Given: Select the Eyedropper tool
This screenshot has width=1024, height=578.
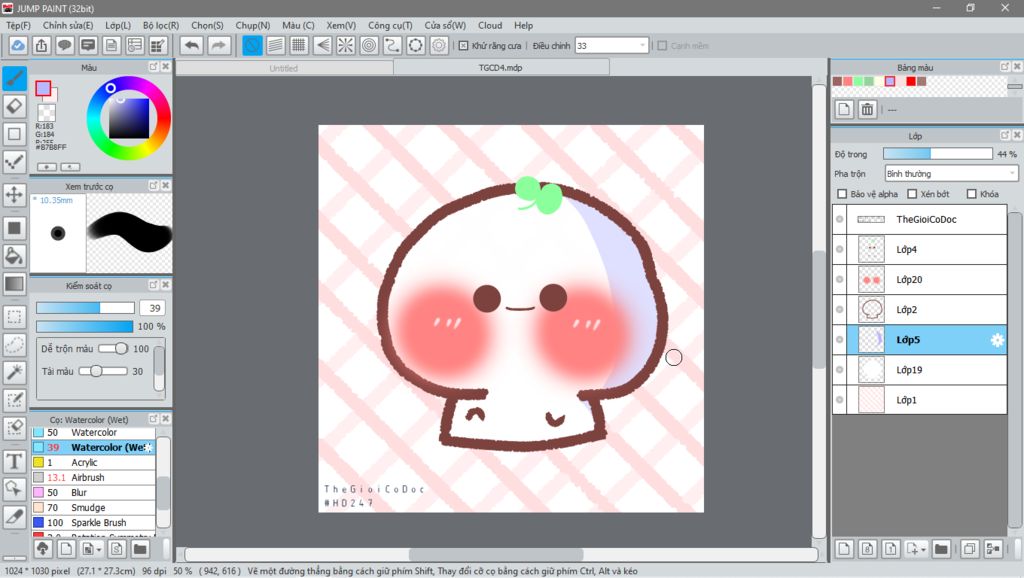Looking at the screenshot, I should [14, 516].
